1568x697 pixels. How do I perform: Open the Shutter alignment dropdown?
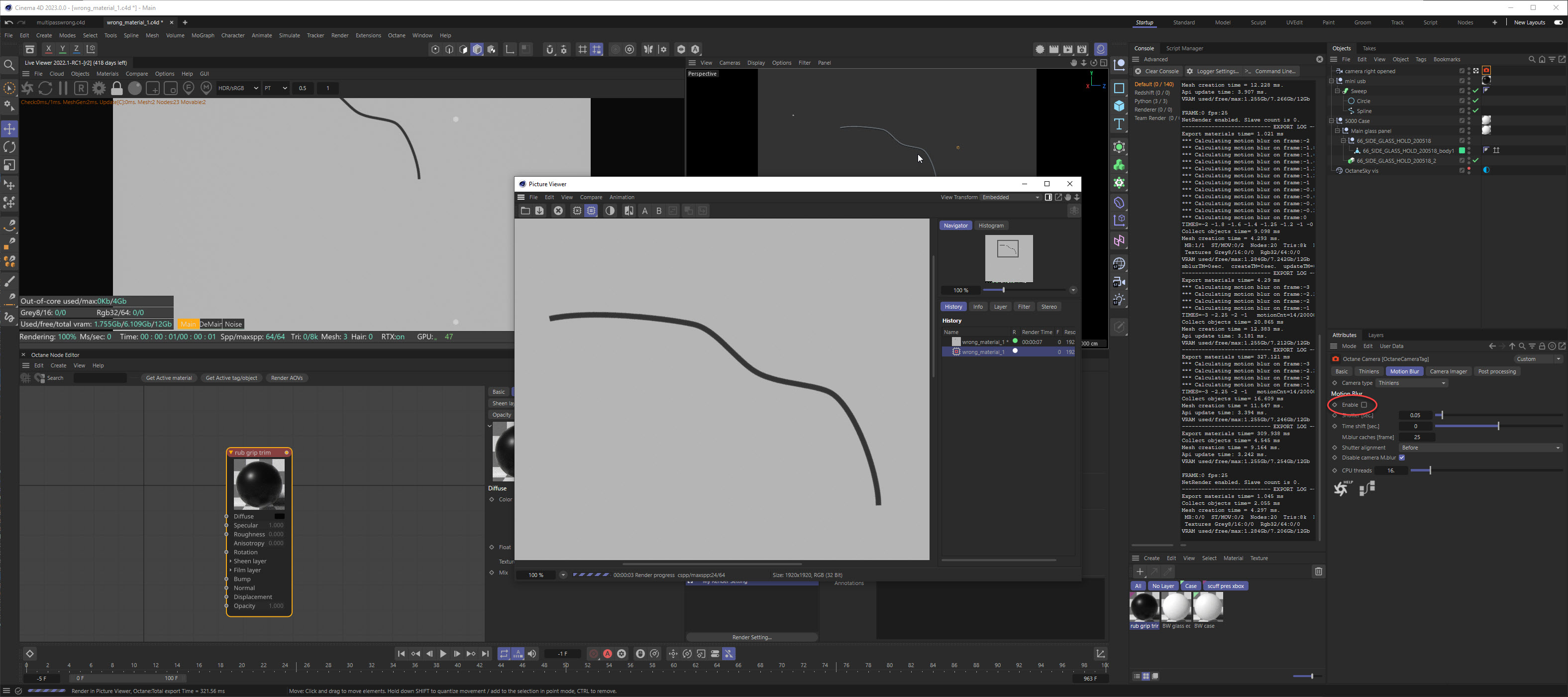(1480, 448)
